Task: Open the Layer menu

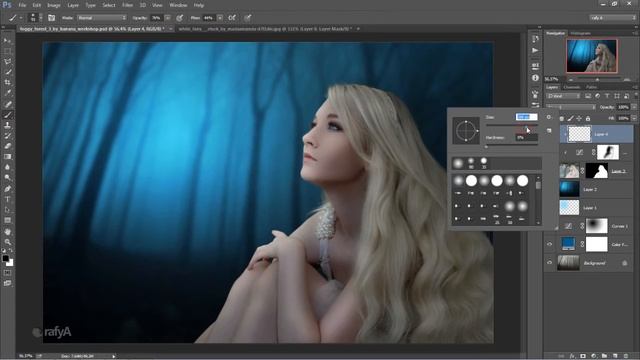Action: click(x=73, y=5)
